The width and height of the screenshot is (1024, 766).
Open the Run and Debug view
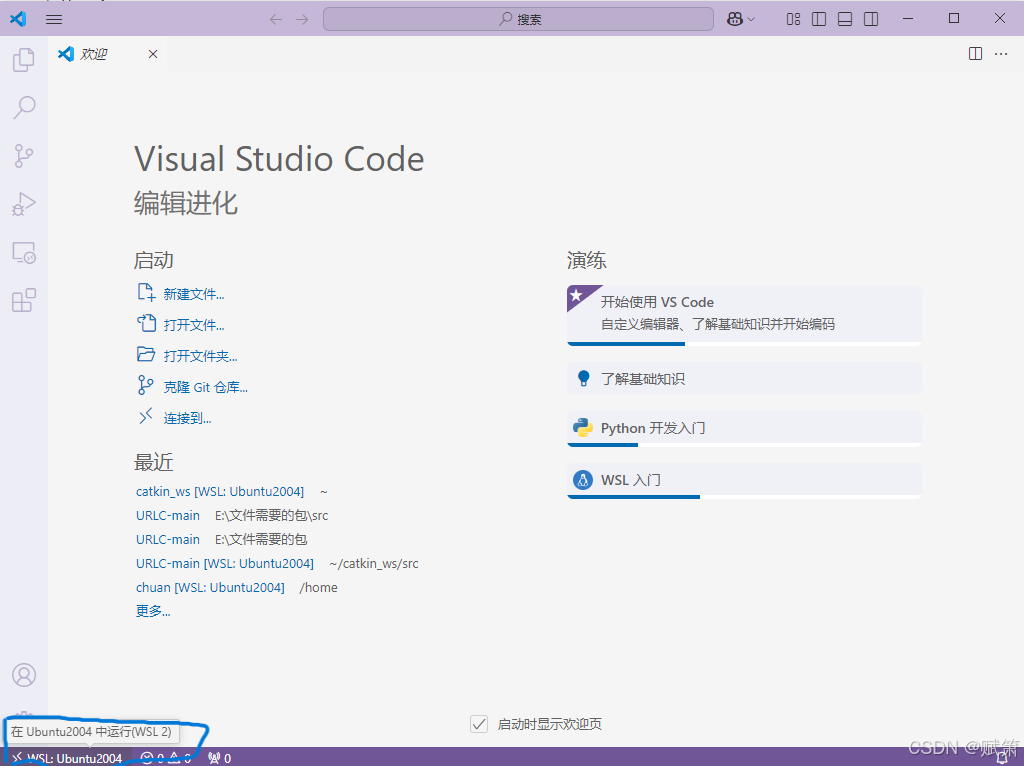[23, 204]
